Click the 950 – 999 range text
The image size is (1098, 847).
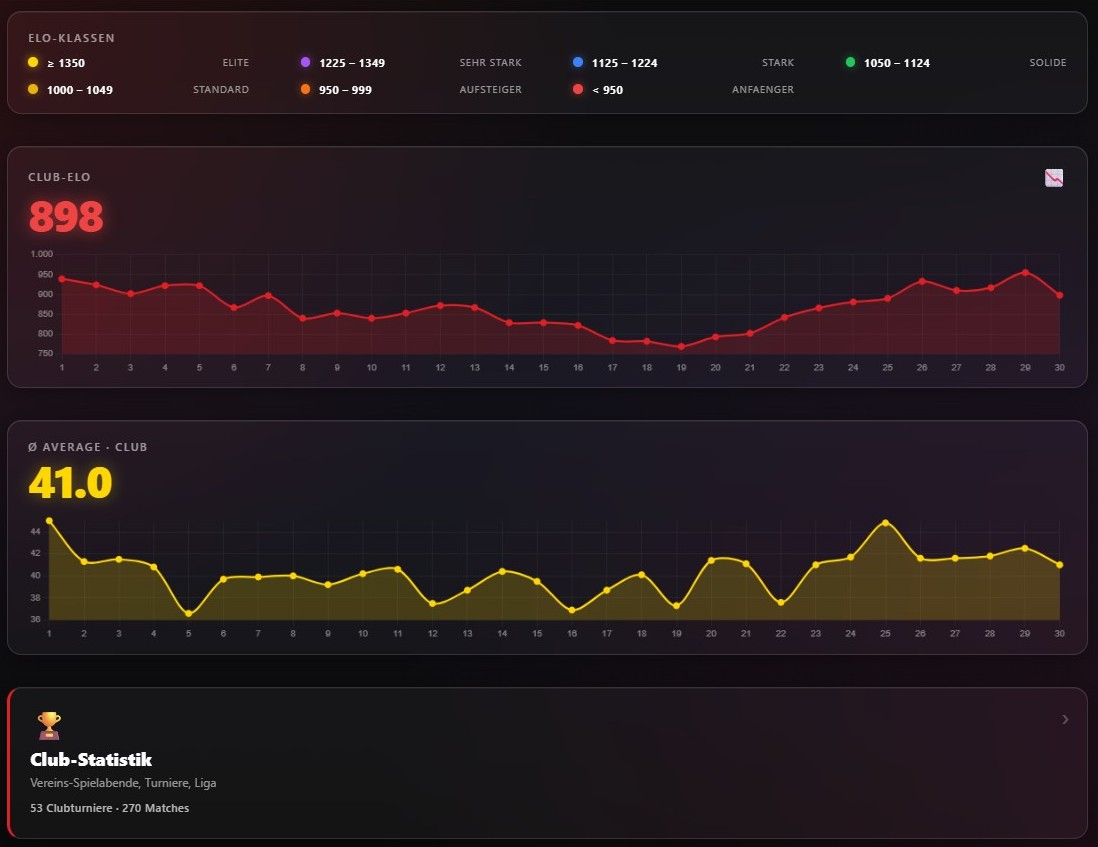(345, 90)
